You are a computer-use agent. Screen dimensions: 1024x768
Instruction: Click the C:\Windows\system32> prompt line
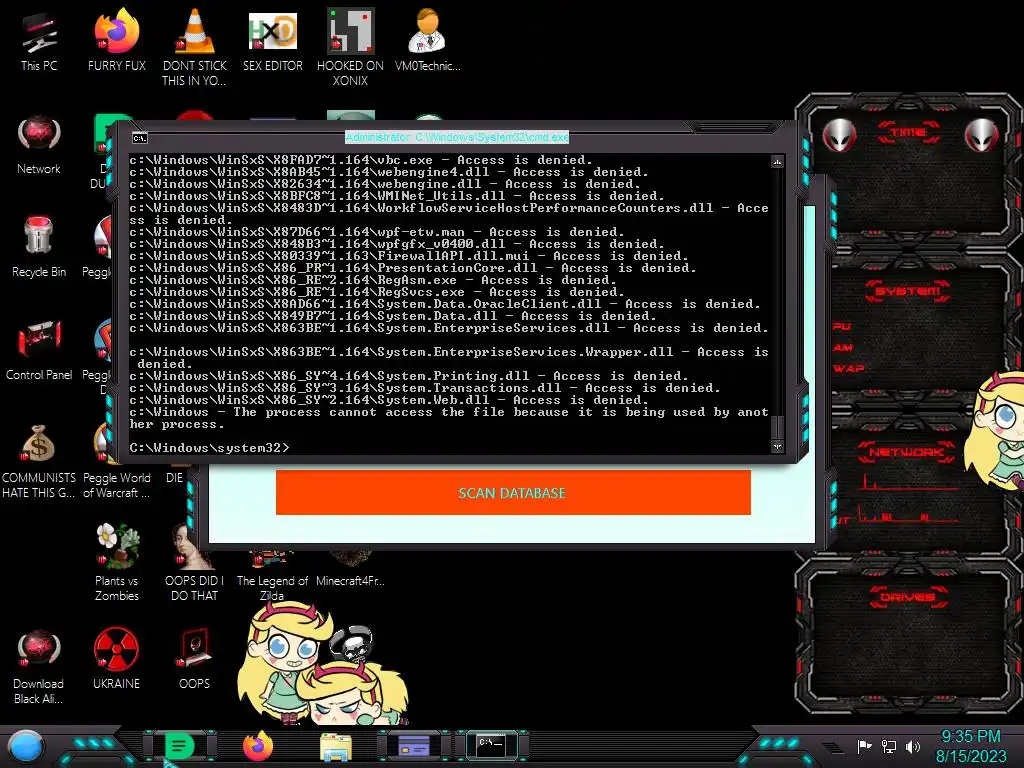point(209,448)
